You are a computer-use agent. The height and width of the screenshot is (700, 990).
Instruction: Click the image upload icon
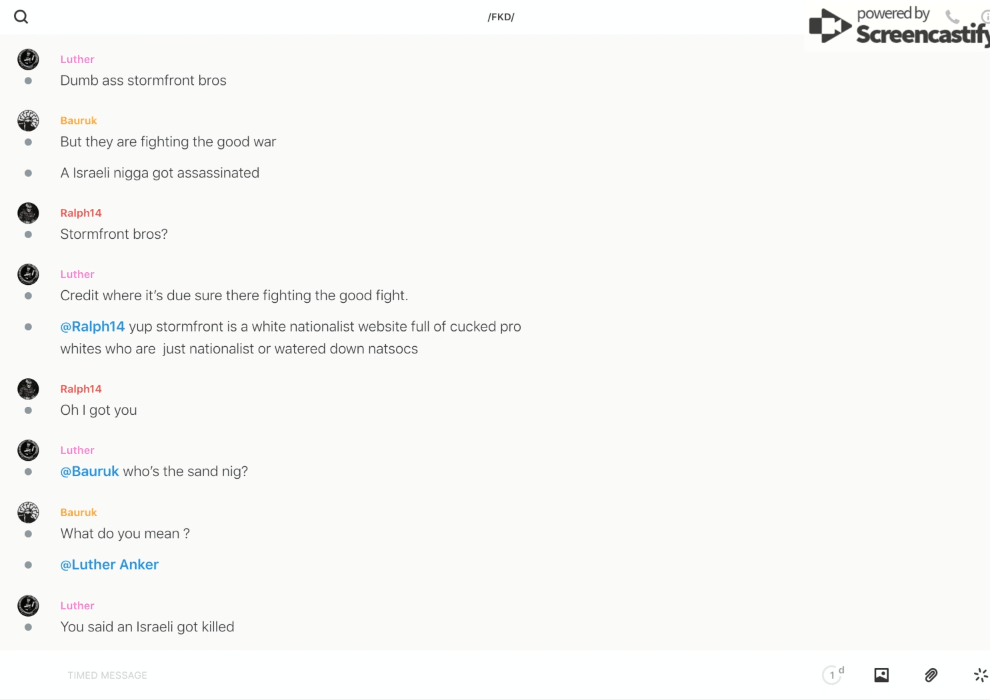[881, 675]
